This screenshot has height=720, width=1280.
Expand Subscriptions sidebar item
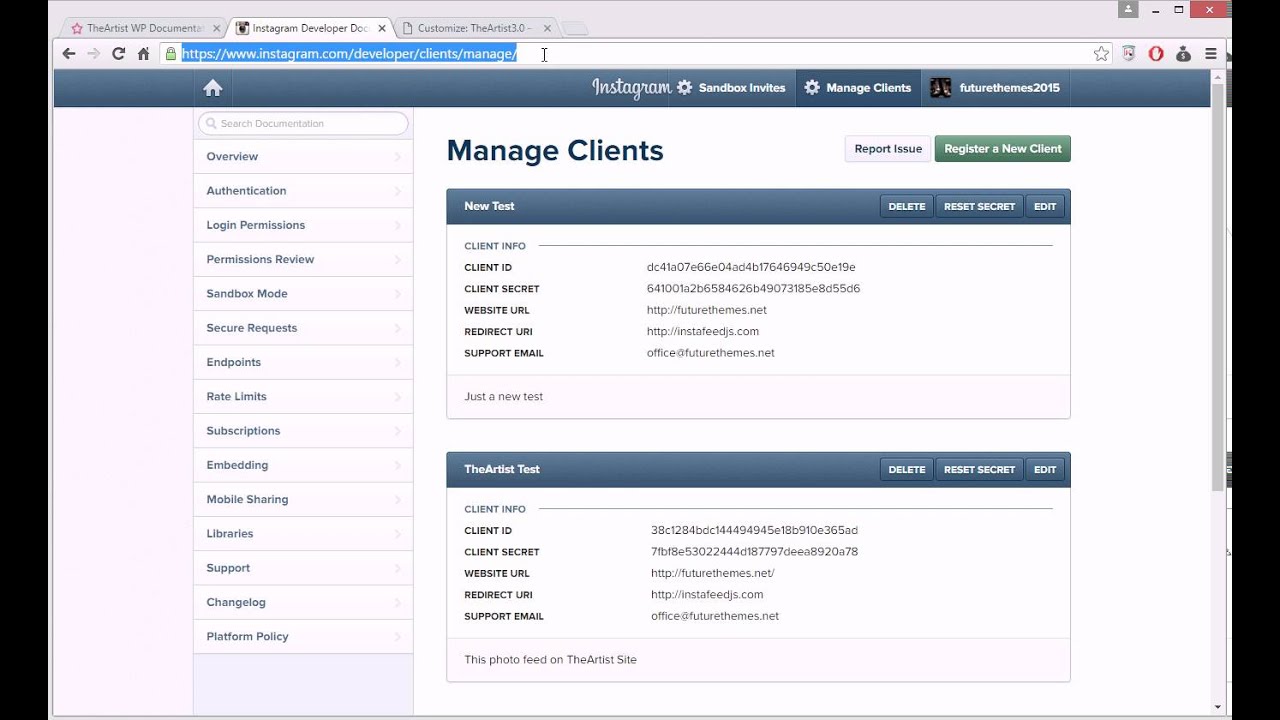pos(303,431)
